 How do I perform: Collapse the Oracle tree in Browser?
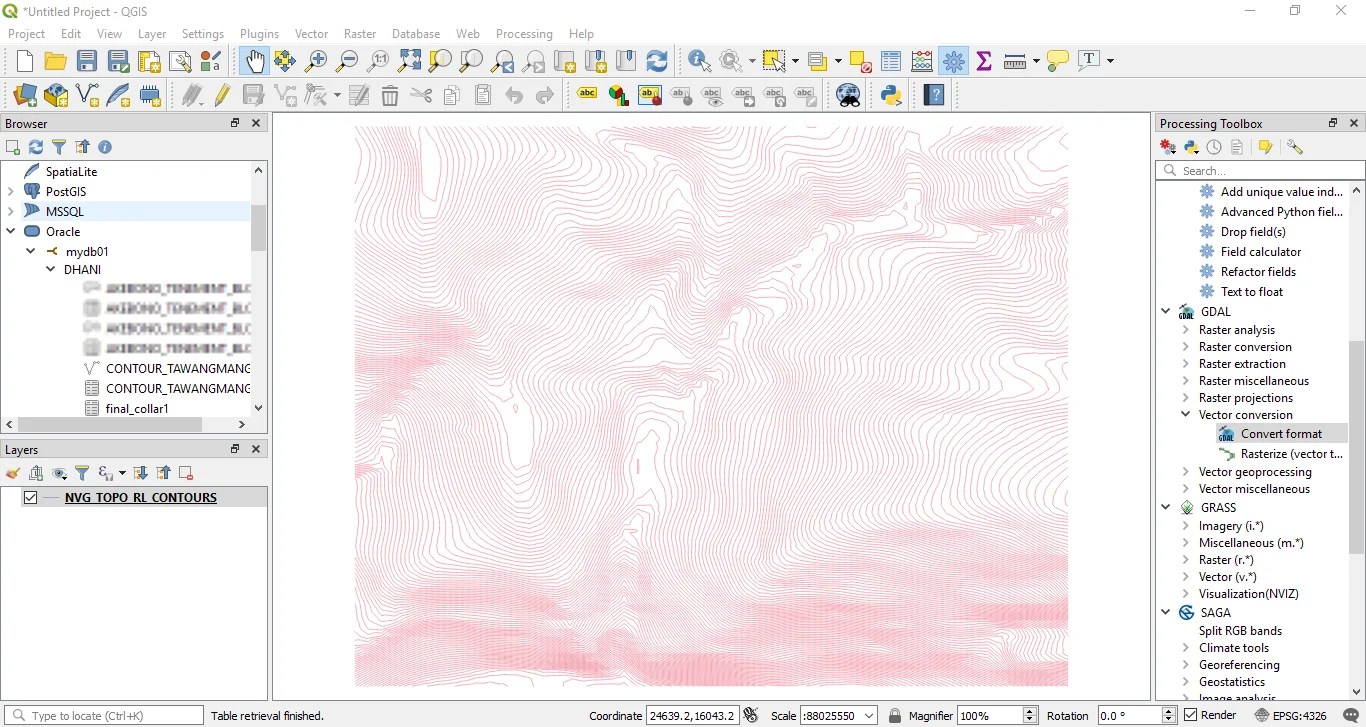tap(10, 231)
